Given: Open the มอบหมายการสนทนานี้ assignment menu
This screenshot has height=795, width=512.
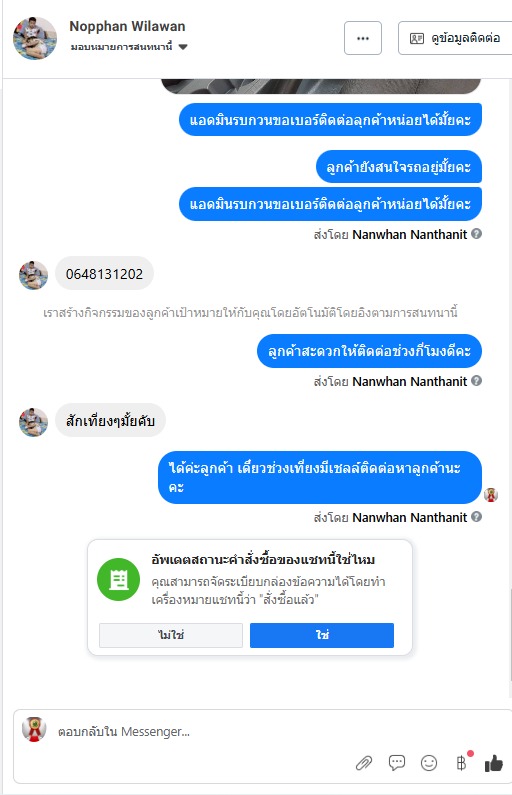Looking at the screenshot, I should [x=129, y=47].
